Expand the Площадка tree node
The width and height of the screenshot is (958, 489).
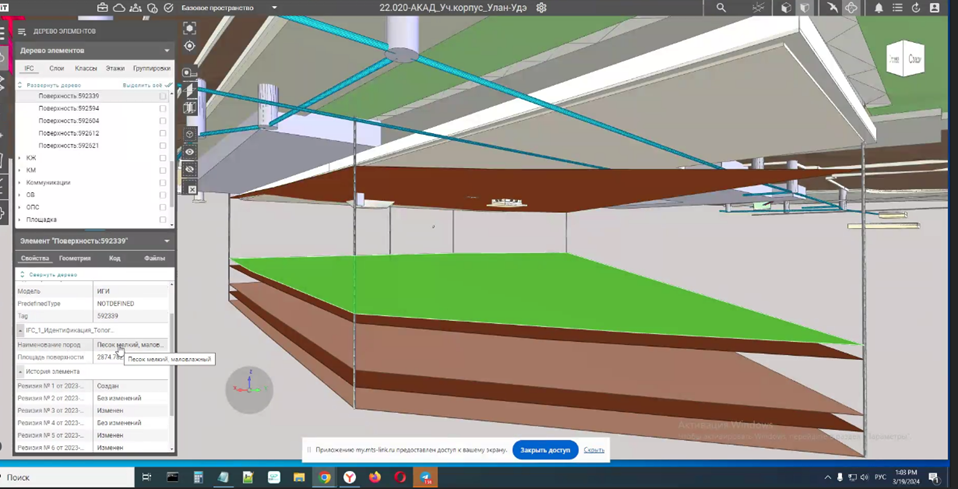click(20, 219)
